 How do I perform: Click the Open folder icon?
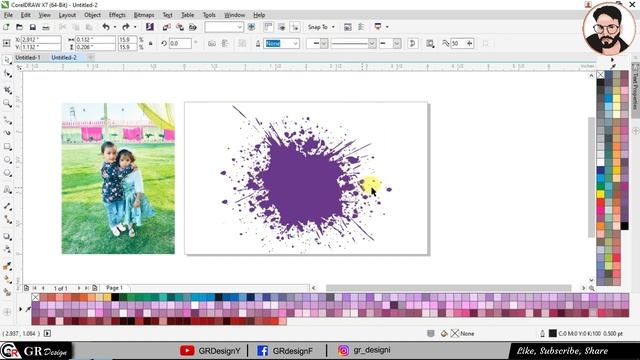[19, 27]
